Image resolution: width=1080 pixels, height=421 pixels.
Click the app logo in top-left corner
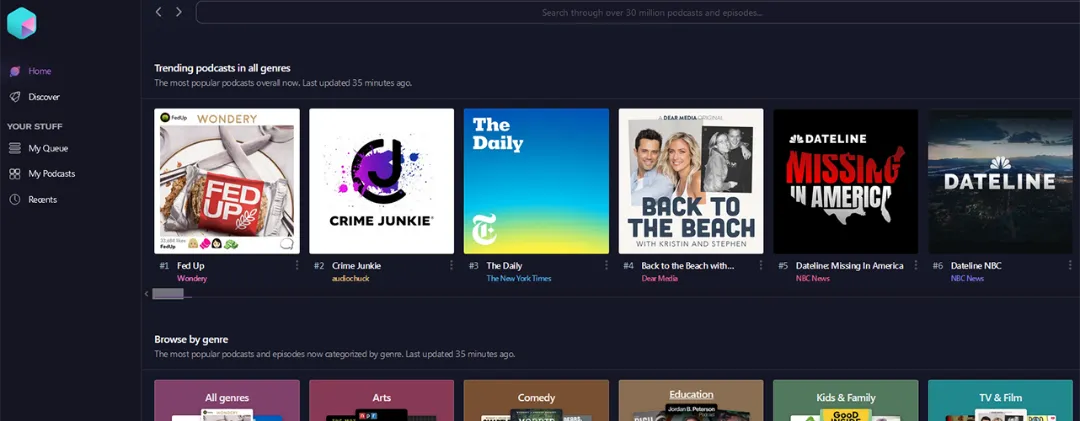tap(21, 23)
